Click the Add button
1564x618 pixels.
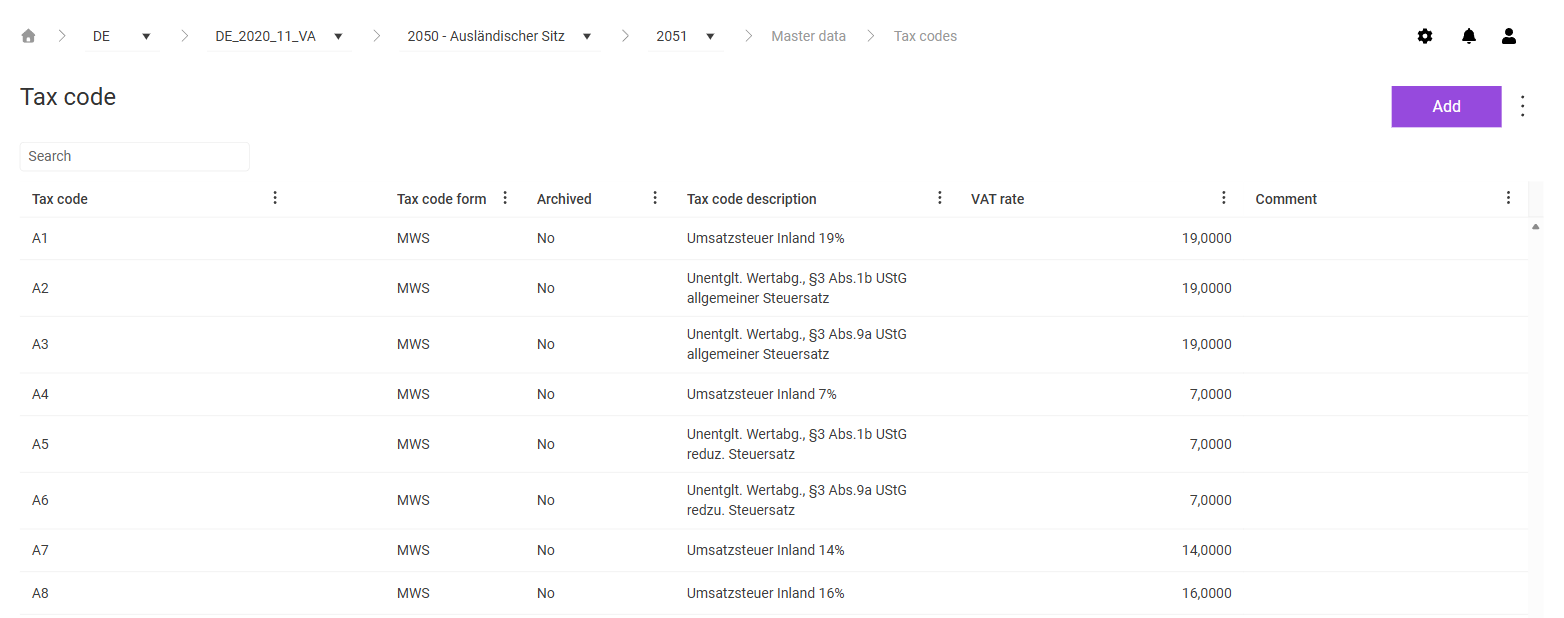tap(1446, 107)
